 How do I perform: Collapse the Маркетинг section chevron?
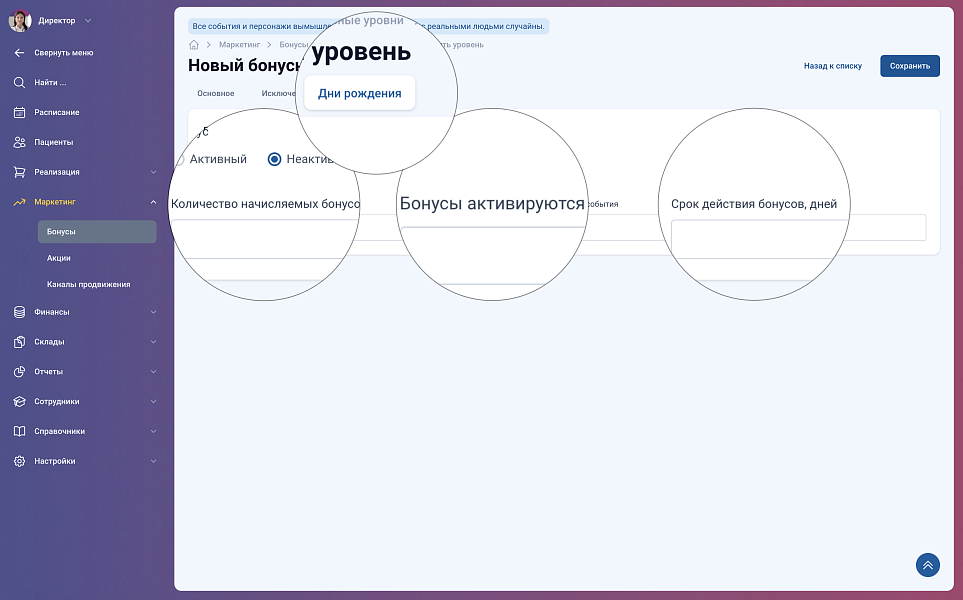click(x=153, y=202)
